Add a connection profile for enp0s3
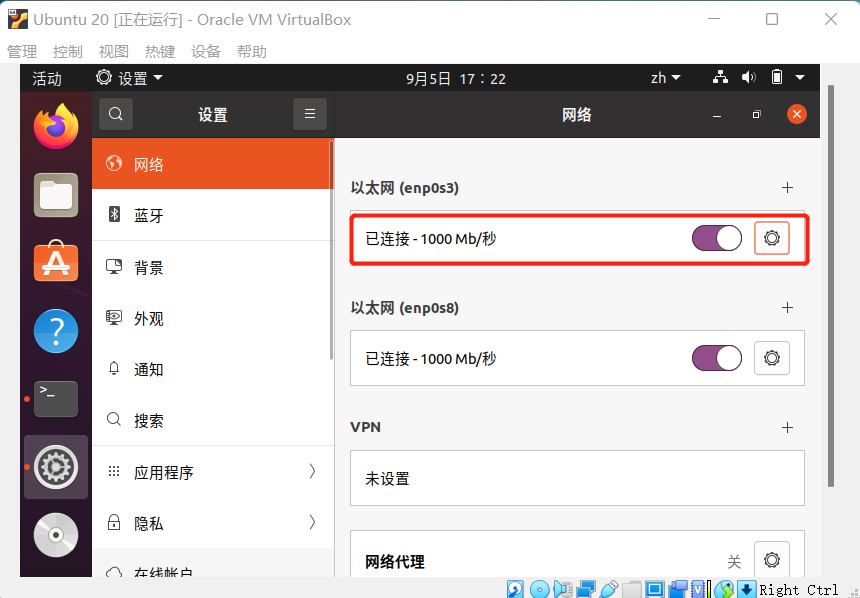860x598 pixels. point(787,188)
